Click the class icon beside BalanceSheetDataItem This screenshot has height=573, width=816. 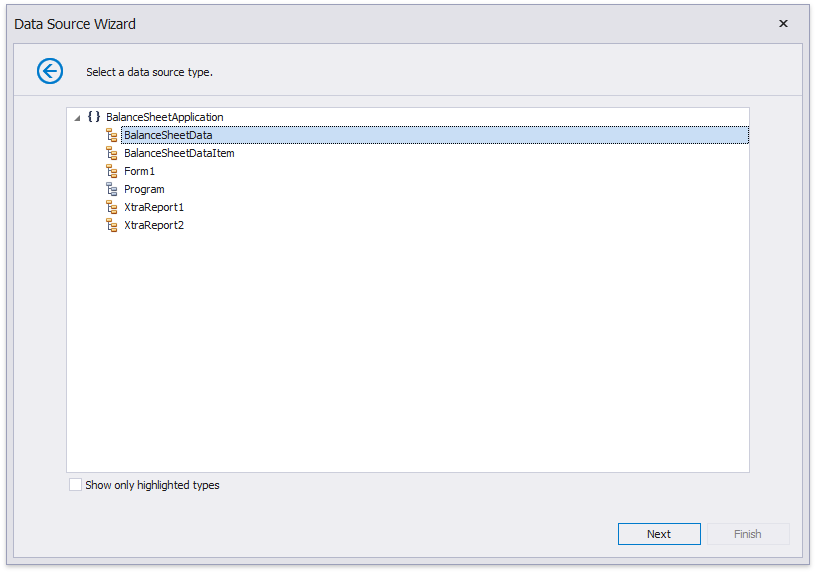click(x=111, y=153)
